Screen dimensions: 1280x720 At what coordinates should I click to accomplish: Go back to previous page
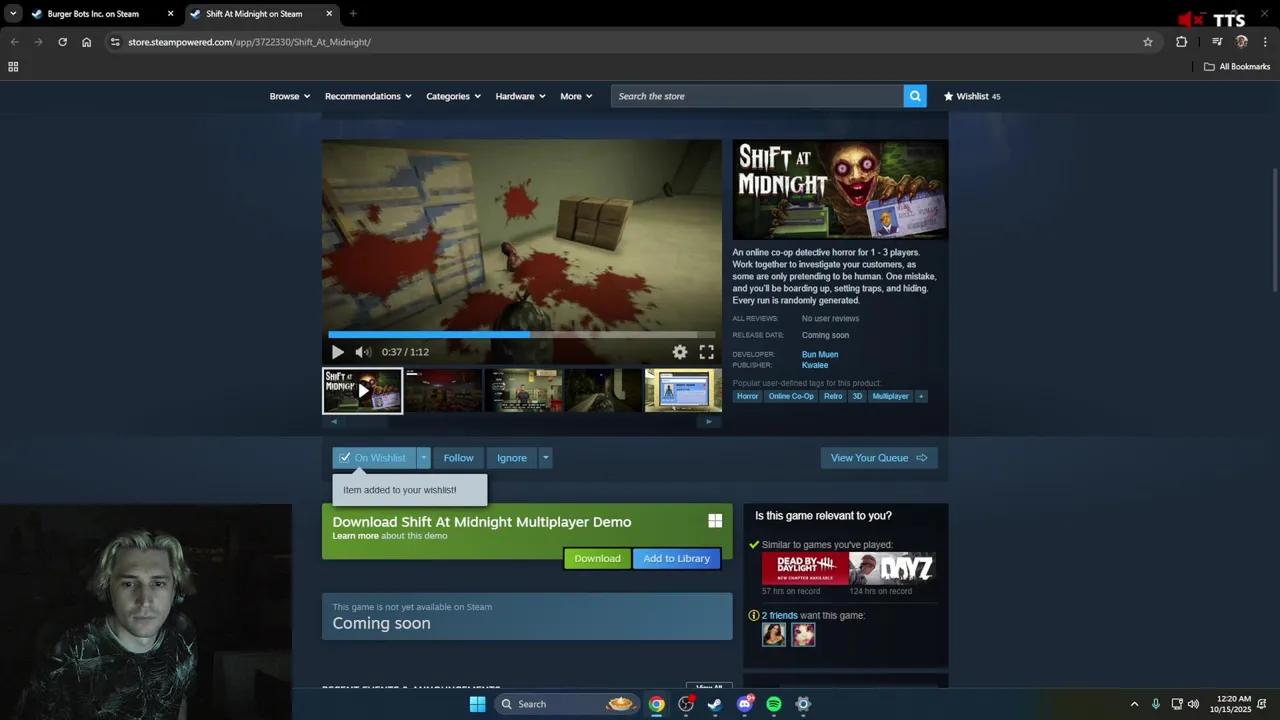point(14,42)
